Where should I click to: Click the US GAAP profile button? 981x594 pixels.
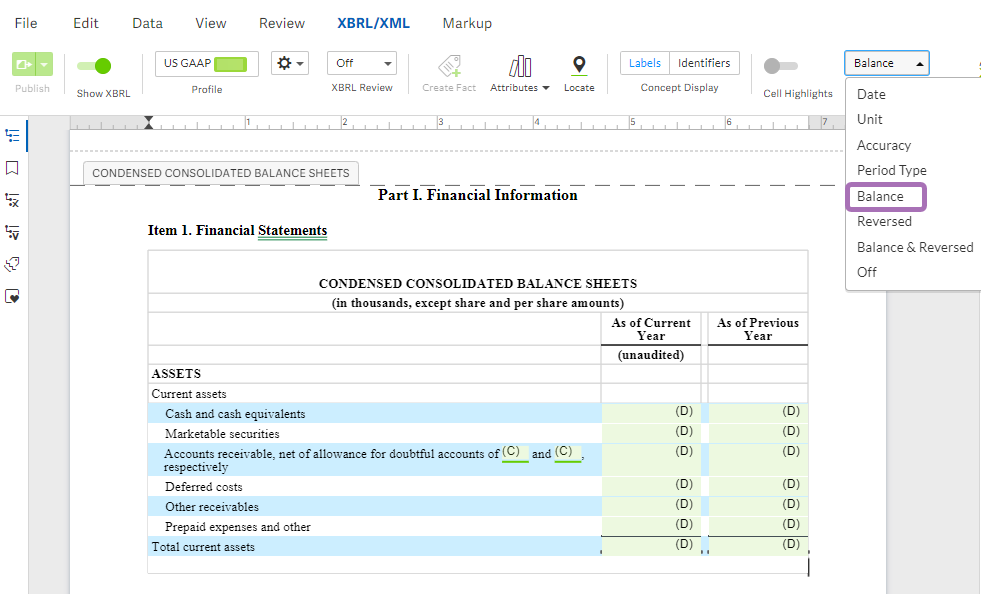(207, 63)
